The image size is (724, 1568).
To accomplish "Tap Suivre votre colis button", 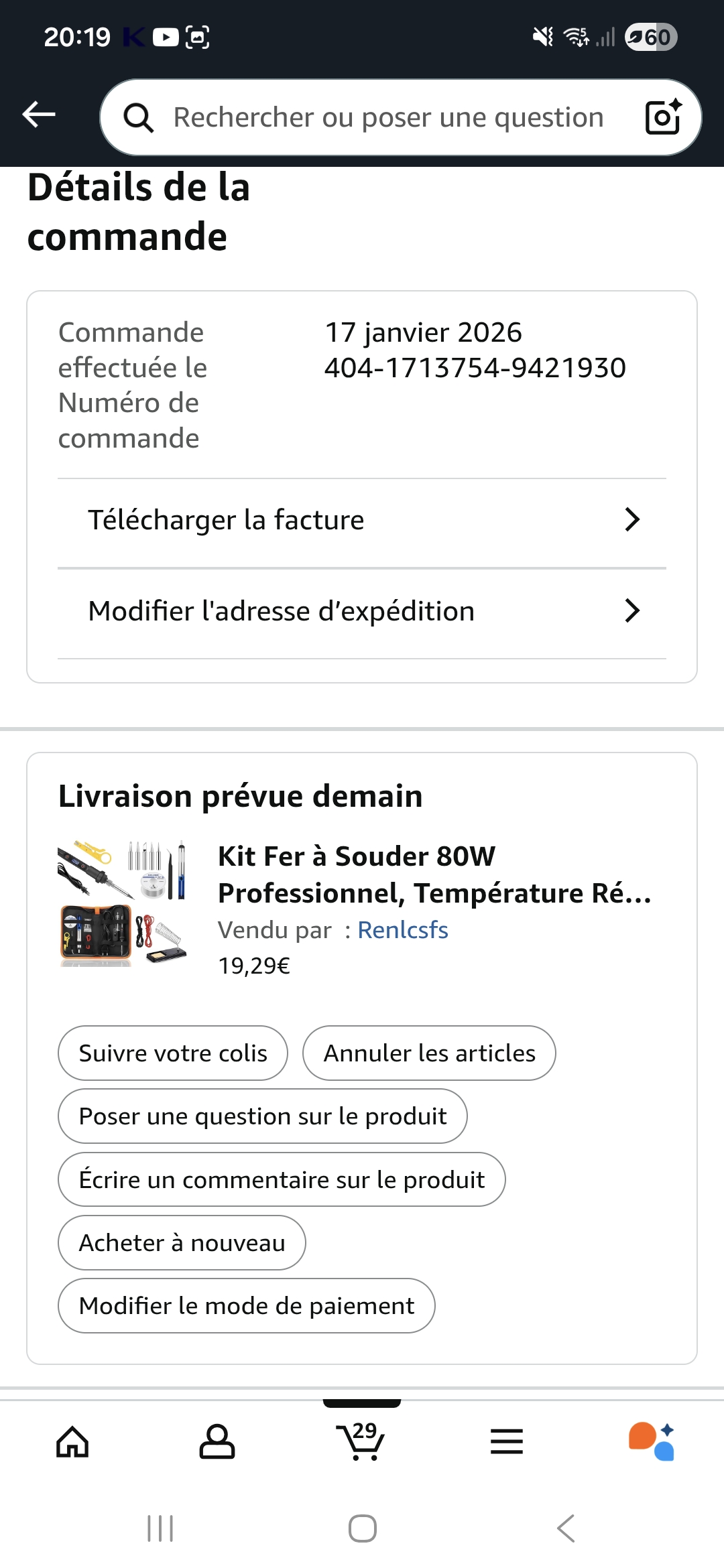I will click(173, 1053).
